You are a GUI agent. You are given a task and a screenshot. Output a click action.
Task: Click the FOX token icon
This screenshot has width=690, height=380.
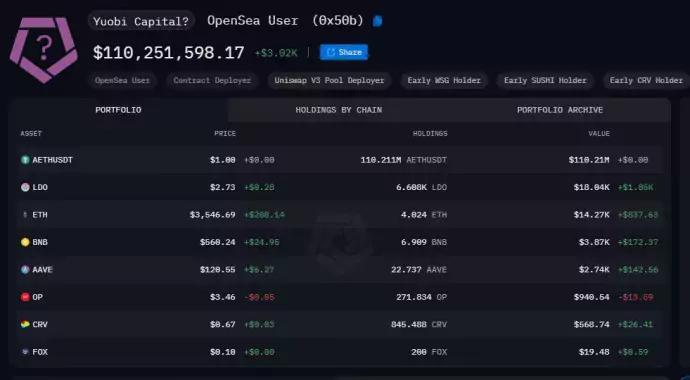tap(25, 352)
